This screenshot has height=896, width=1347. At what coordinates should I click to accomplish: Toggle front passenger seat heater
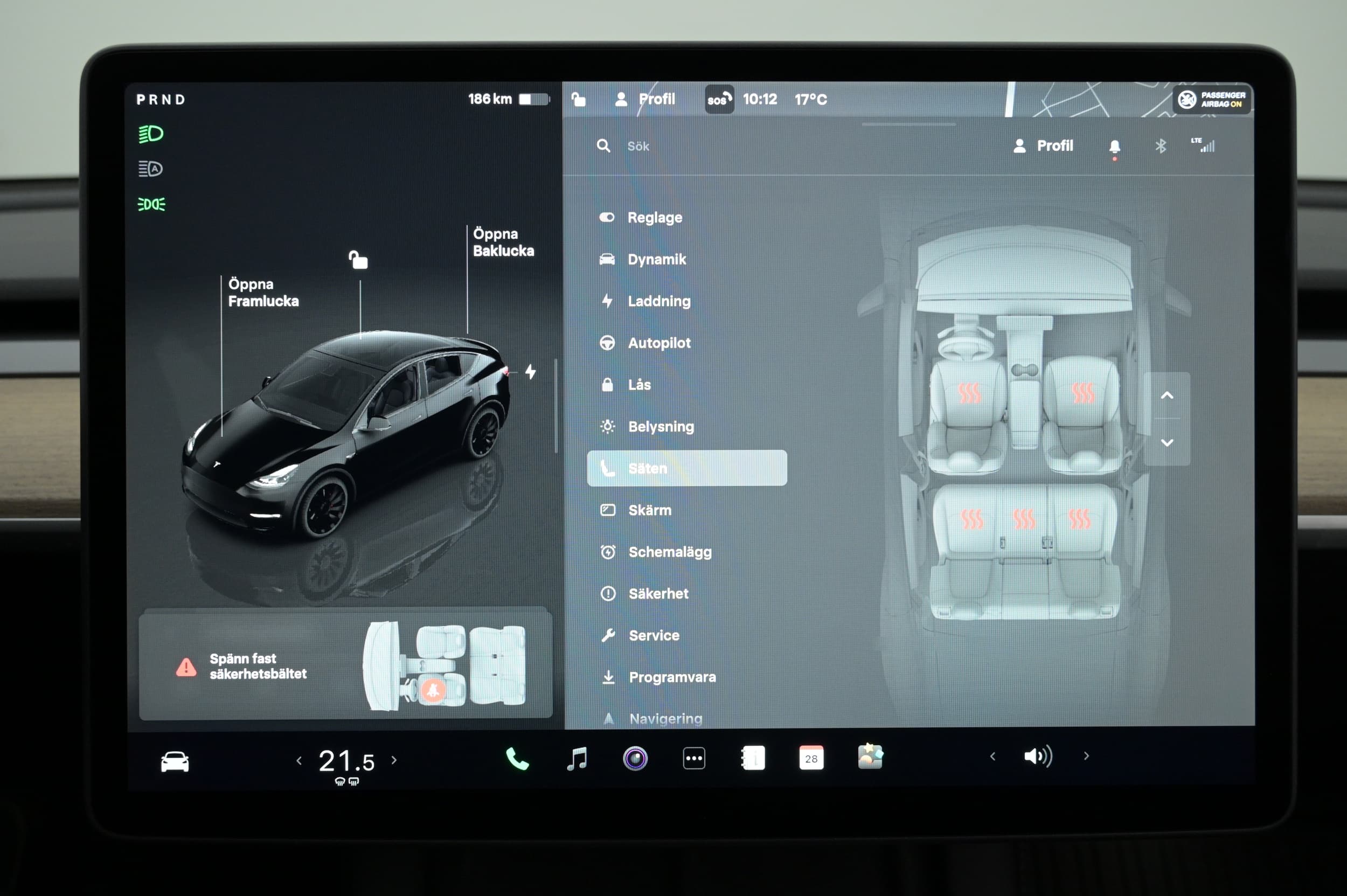coord(1082,393)
